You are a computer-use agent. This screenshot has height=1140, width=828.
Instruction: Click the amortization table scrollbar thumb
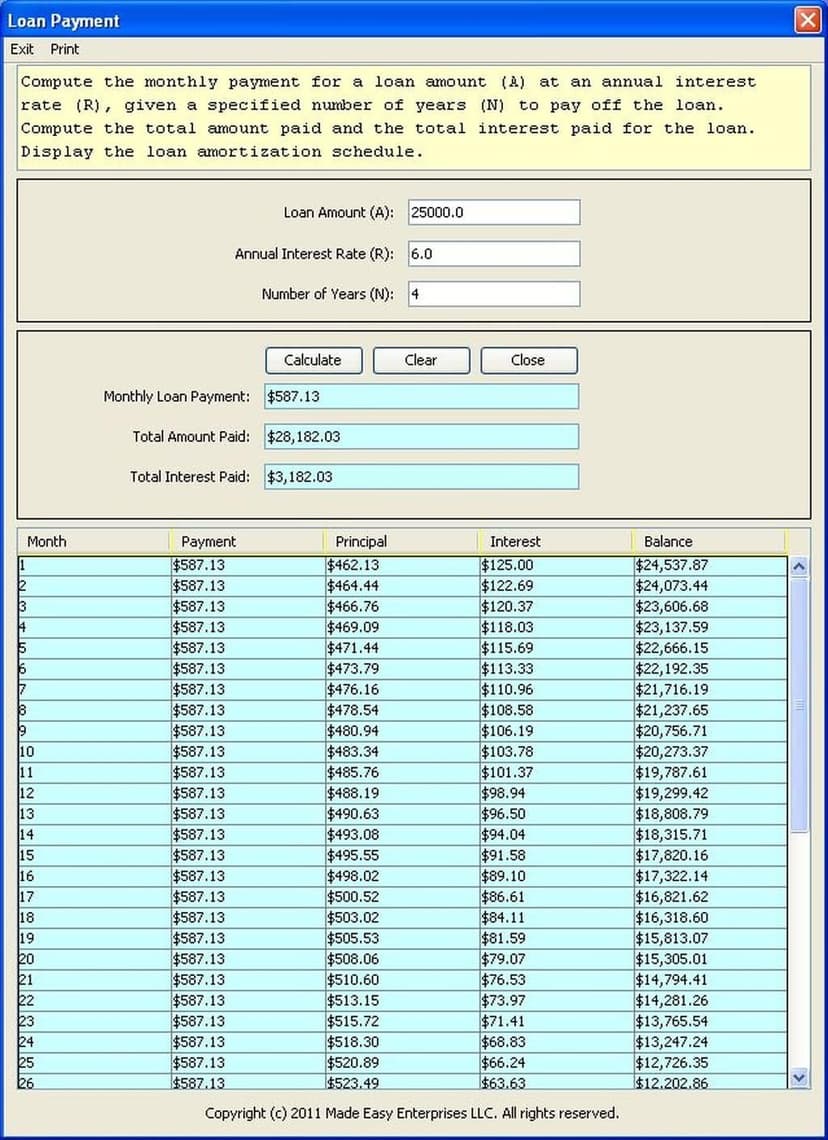(x=799, y=705)
